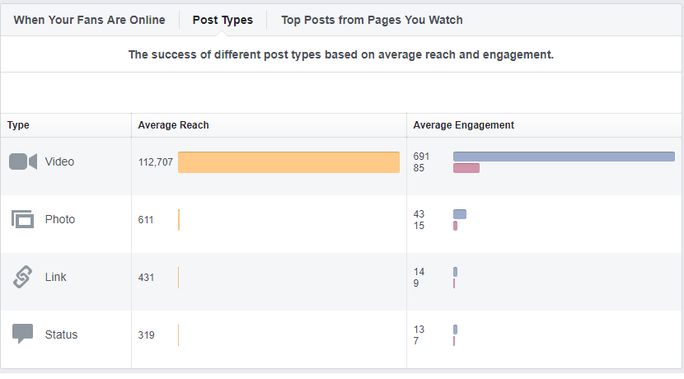Image resolution: width=684 pixels, height=379 pixels.
Task: Click the Photo engagement value 15
Action: (x=419, y=225)
